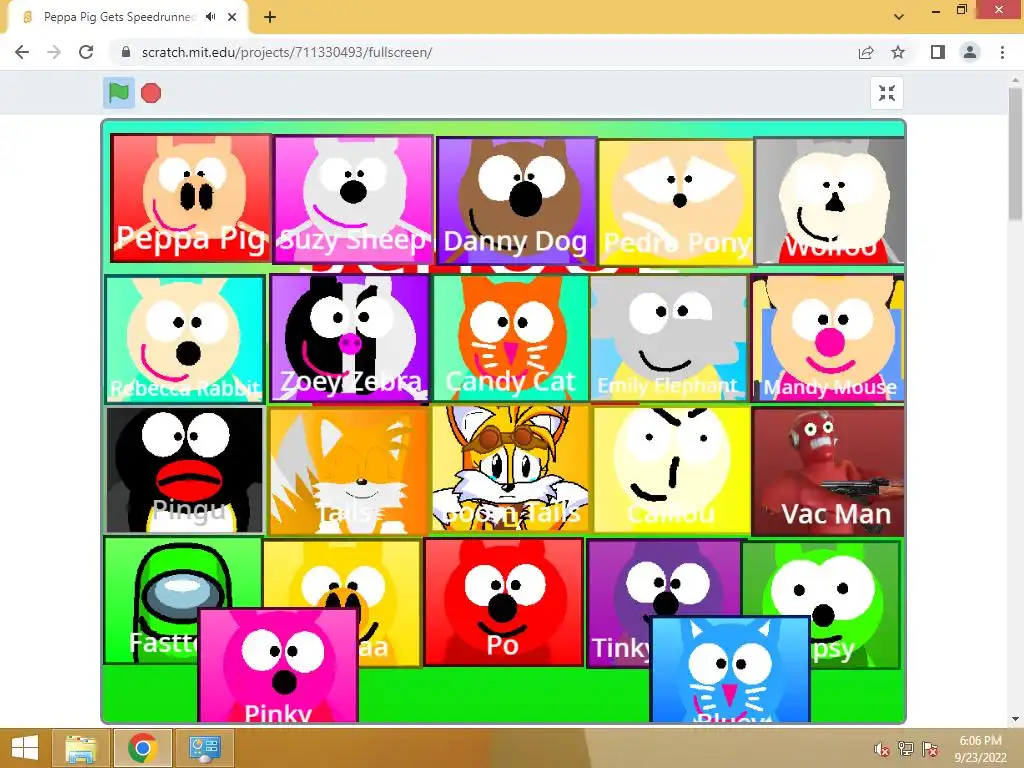This screenshot has height=768, width=1024.
Task: Toggle the browser side panel
Action: pyautogui.click(x=938, y=52)
